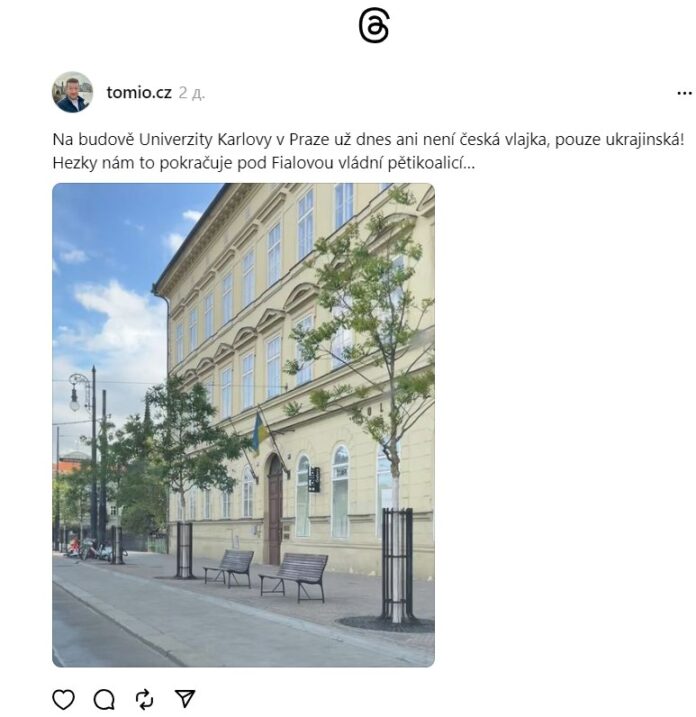Repost using the circular arrows icon
The image size is (696, 717).
tap(145, 699)
